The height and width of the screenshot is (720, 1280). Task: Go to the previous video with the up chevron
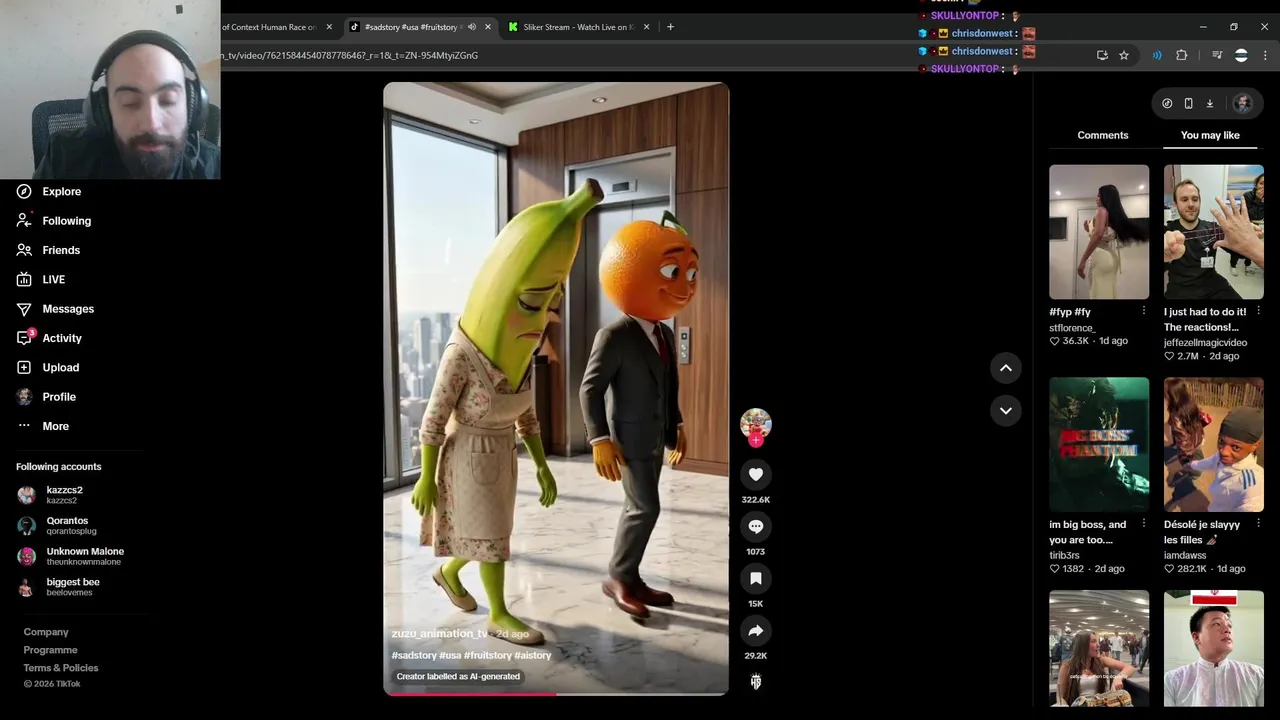(x=1006, y=368)
